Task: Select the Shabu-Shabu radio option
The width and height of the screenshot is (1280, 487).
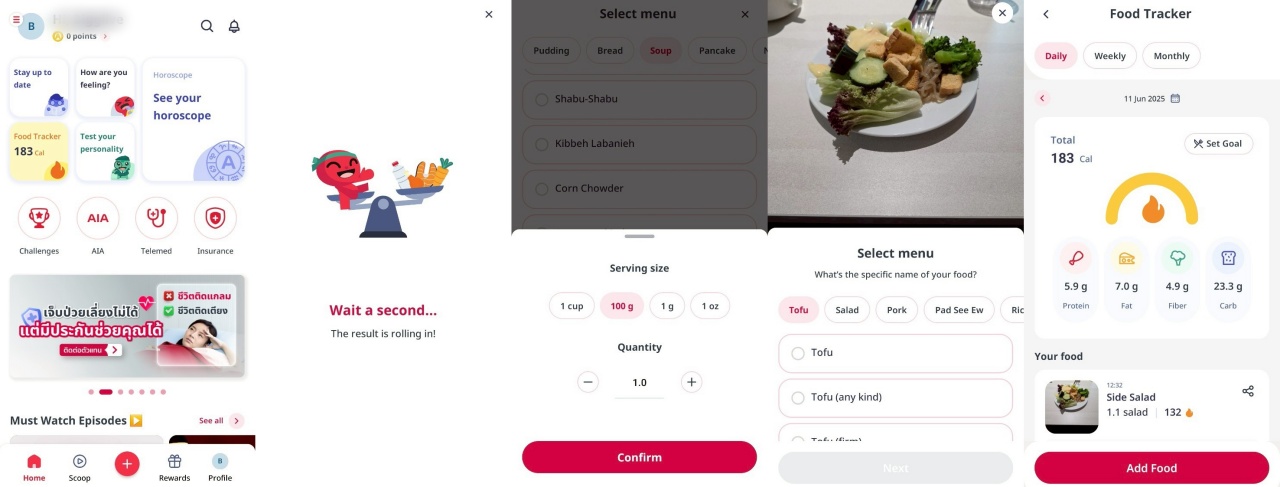Action: [542, 99]
